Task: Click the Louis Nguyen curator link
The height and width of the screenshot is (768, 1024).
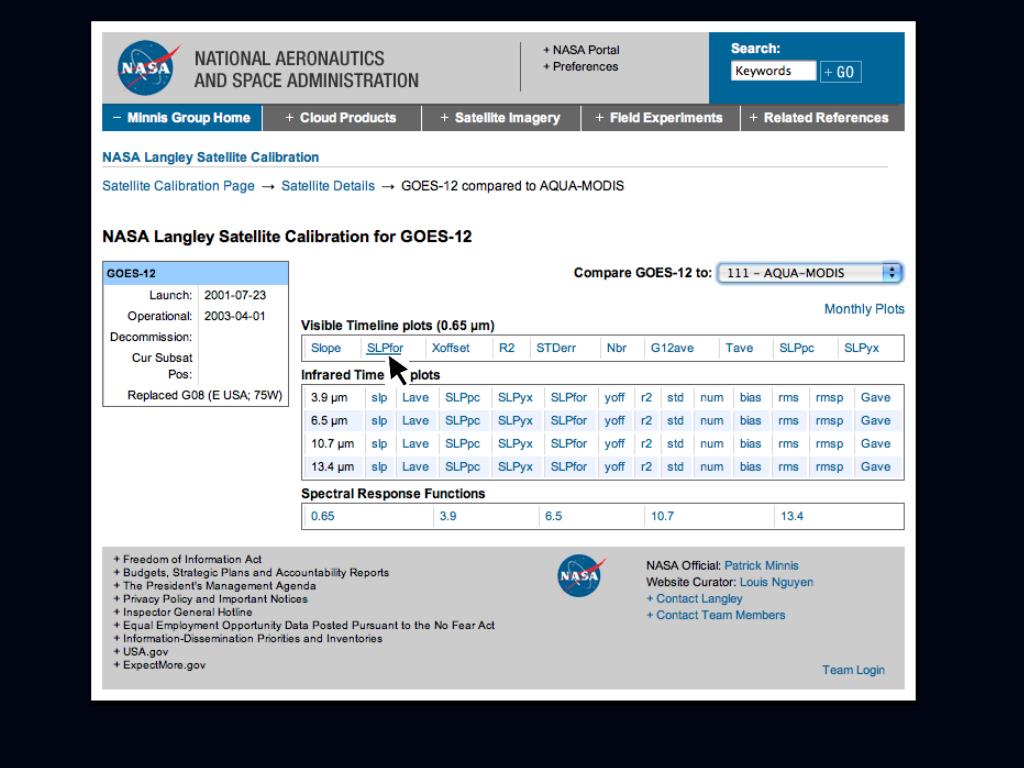Action: pyautogui.click(x=776, y=582)
